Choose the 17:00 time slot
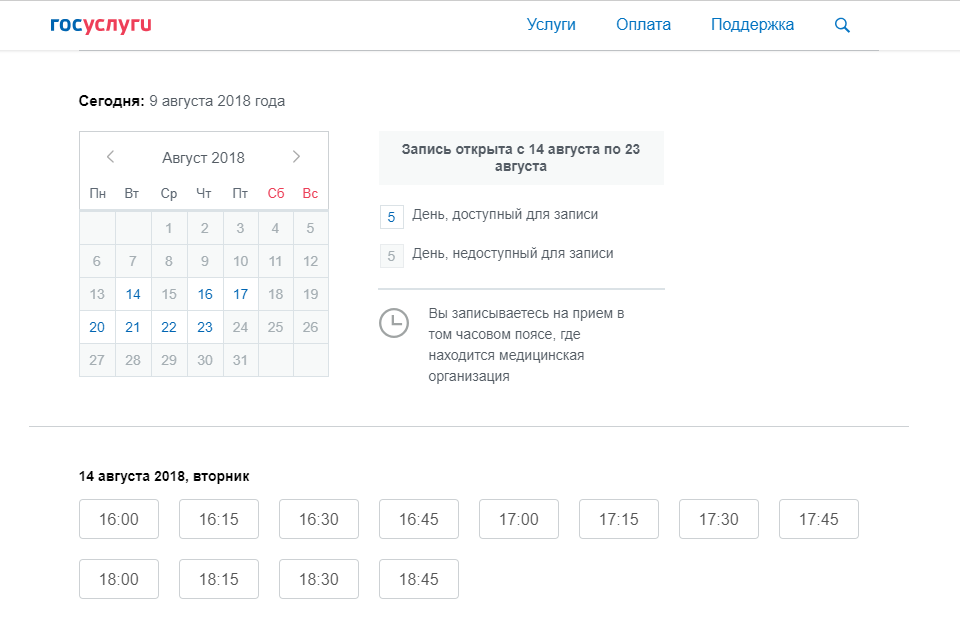 (x=519, y=519)
